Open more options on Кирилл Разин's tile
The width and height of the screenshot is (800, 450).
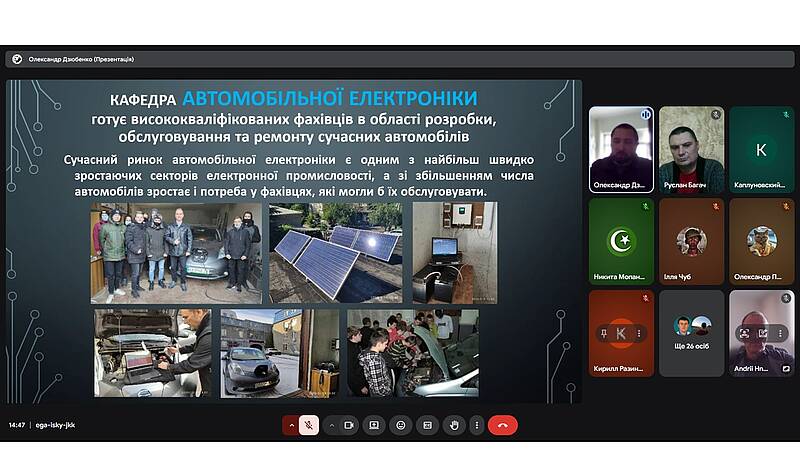[639, 332]
